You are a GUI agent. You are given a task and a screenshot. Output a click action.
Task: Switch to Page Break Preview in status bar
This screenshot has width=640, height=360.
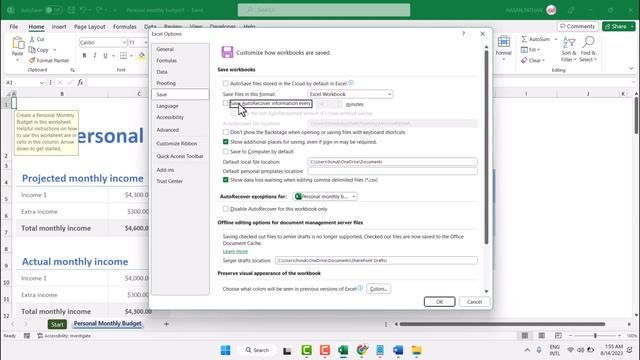pos(558,336)
